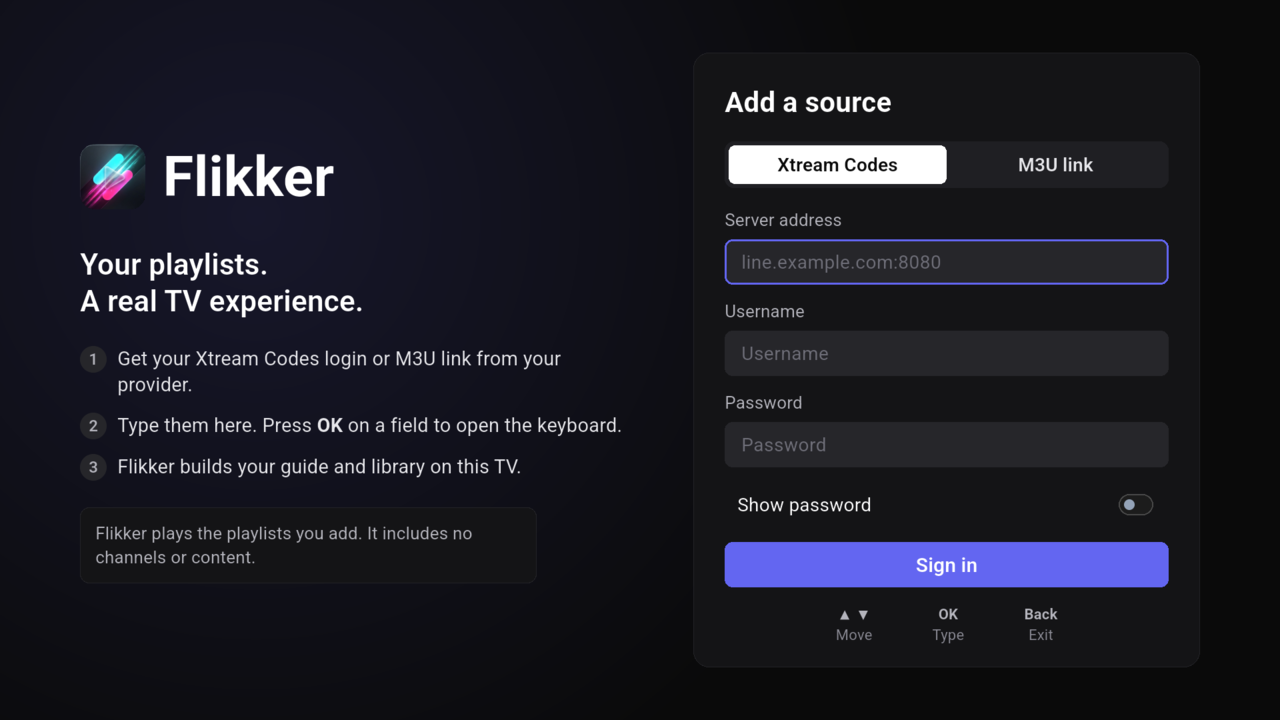
Task: Click the Flikker app logo icon
Action: pos(113,176)
